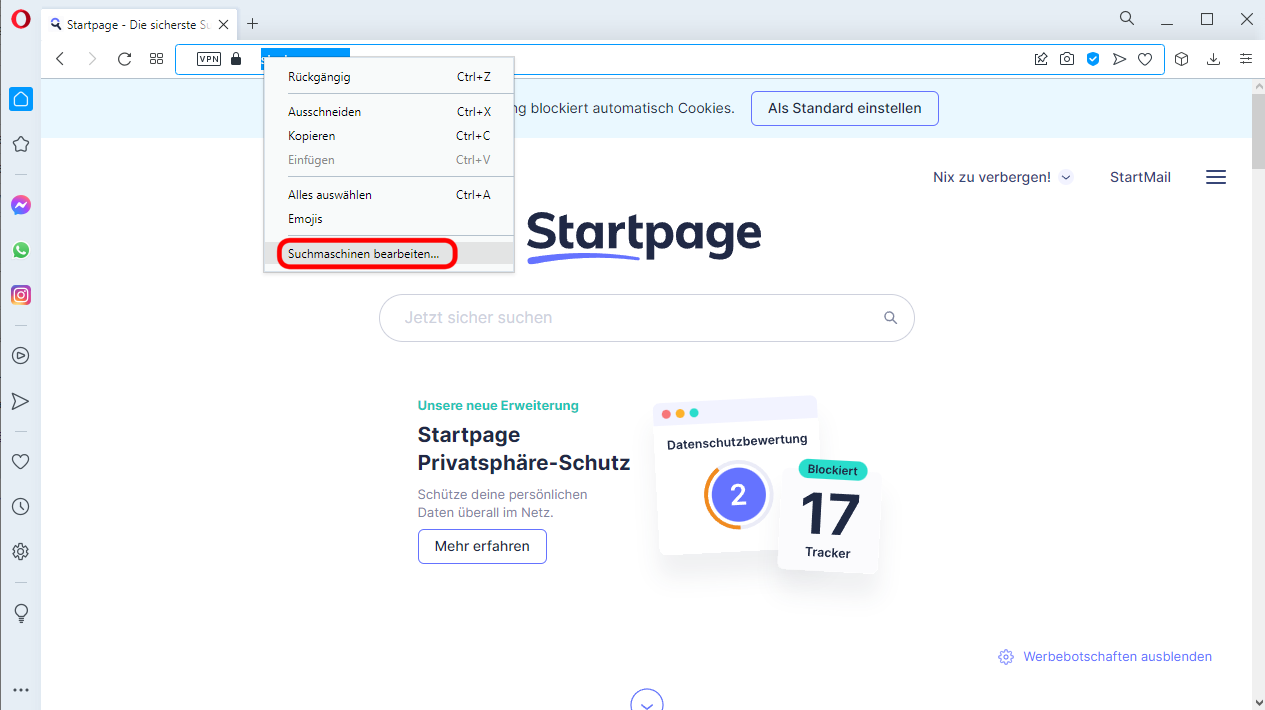Image resolution: width=1265 pixels, height=710 pixels.
Task: Expand Nix zu verbergen! dropdown
Action: tap(1002, 177)
